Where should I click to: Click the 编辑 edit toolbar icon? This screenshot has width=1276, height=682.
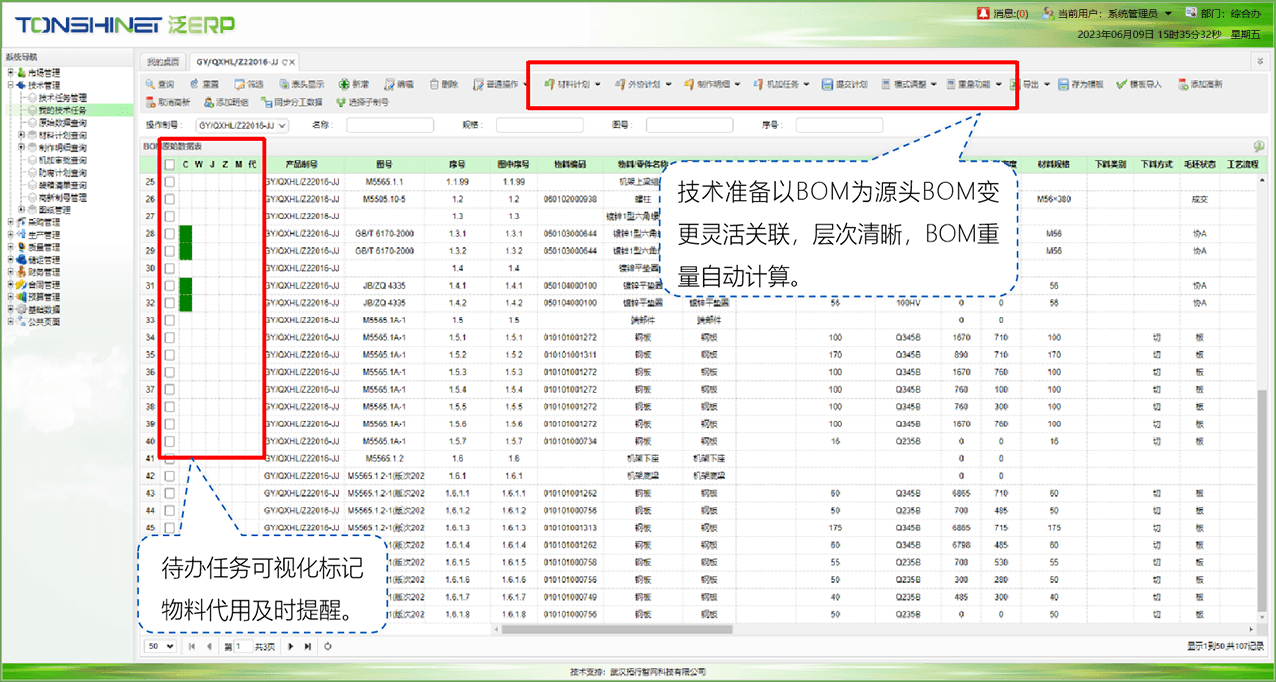(x=389, y=85)
